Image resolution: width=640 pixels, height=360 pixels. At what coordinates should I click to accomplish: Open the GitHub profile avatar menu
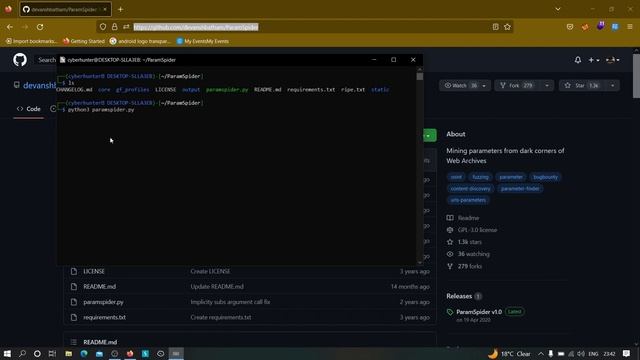(x=613, y=60)
